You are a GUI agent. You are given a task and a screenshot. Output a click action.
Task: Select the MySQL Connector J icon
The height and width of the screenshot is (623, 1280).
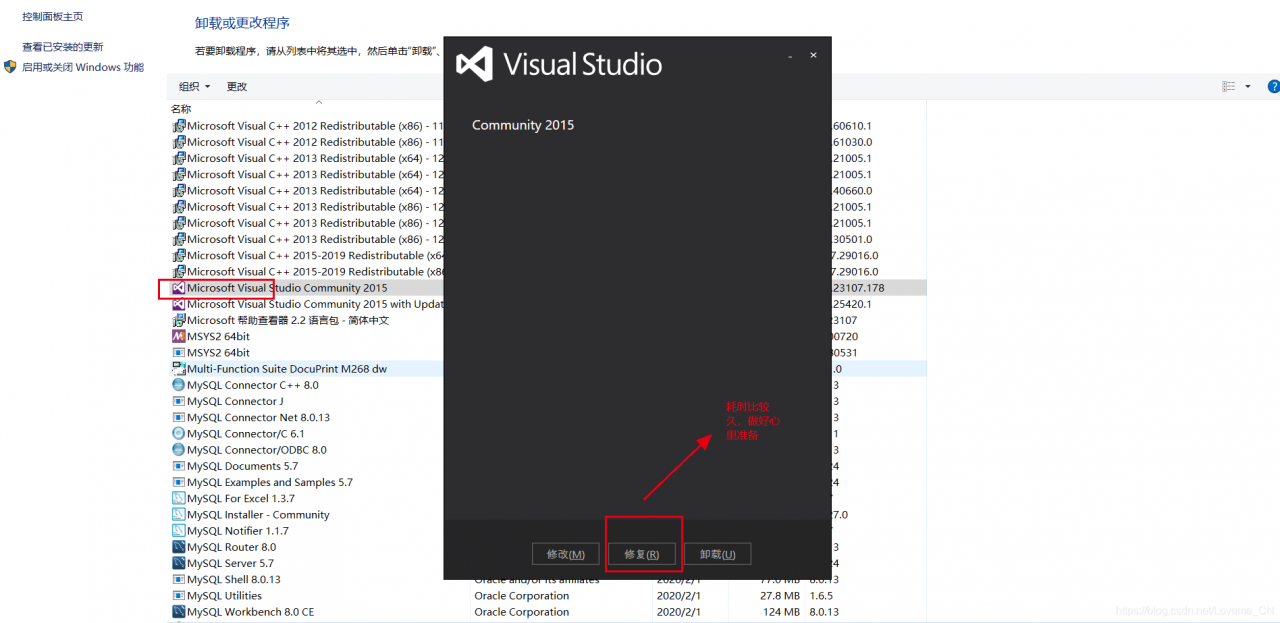coord(179,401)
